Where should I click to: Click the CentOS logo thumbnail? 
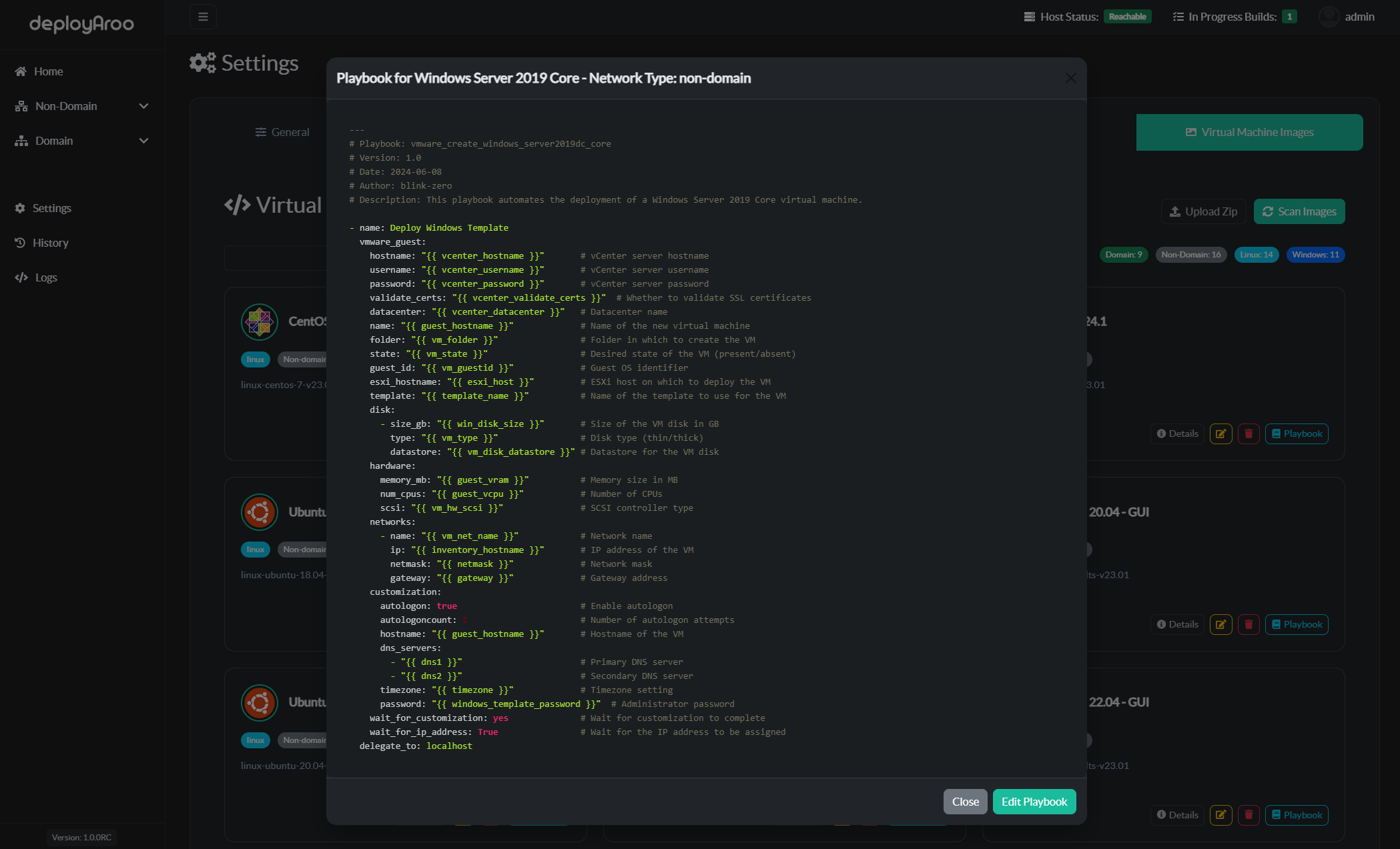click(260, 322)
